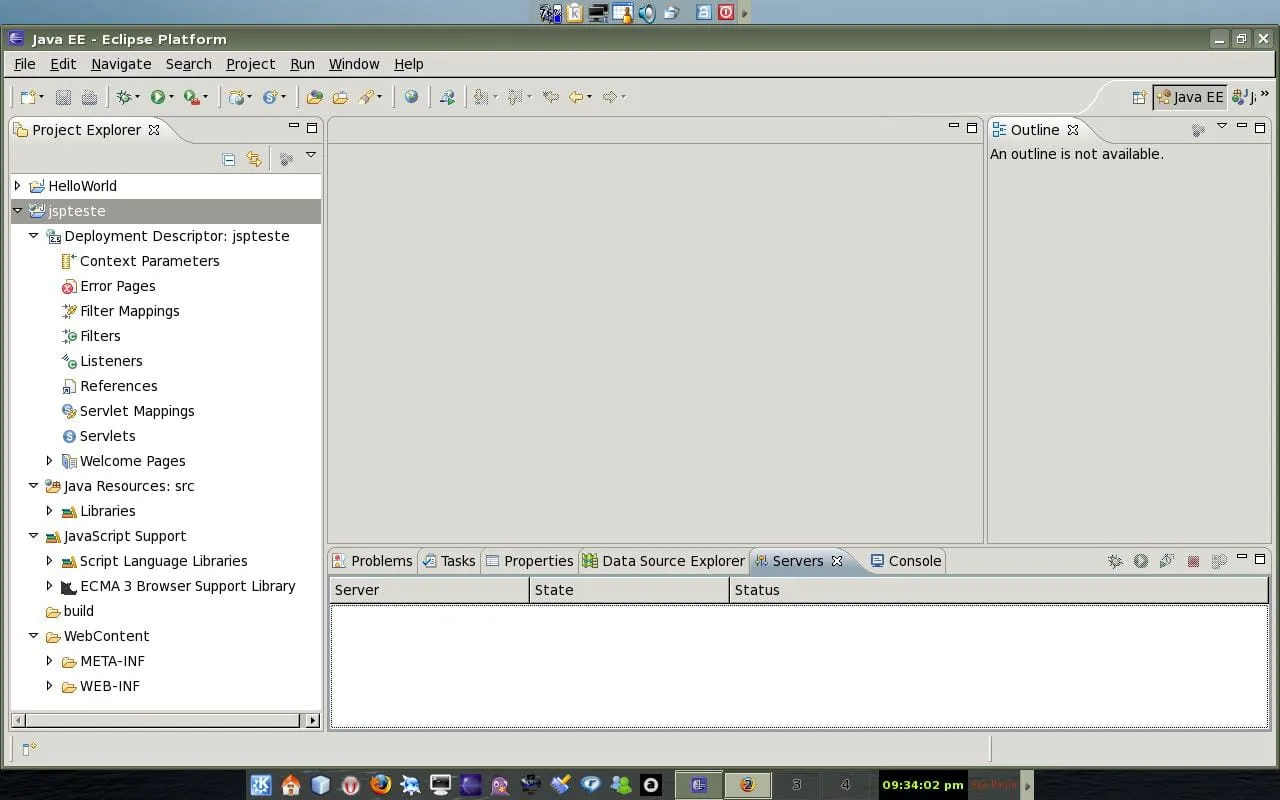Click the Server column header
The image size is (1280, 800).
pos(429,590)
